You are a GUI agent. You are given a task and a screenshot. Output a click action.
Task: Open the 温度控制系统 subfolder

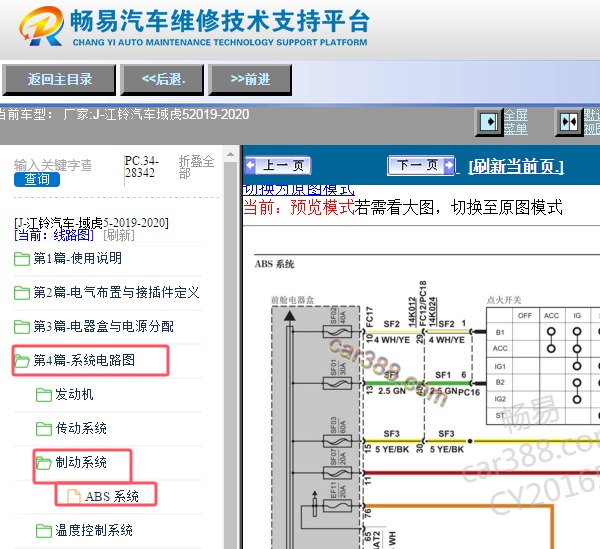[94, 530]
